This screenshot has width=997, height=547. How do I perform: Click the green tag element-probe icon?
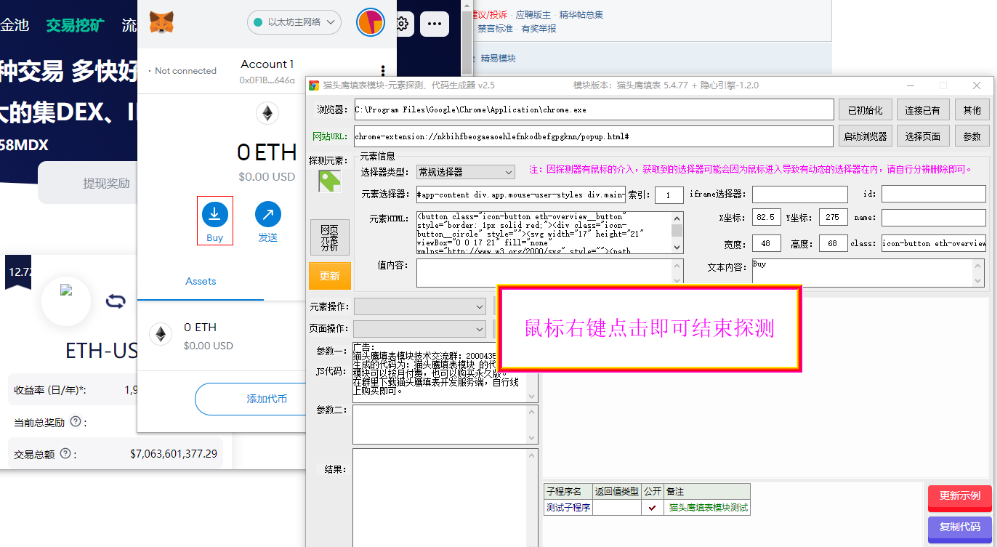329,182
